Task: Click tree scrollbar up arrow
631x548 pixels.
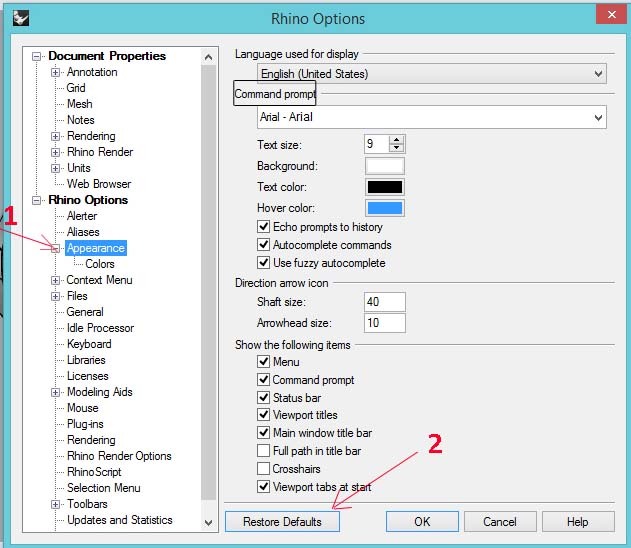Action: (x=208, y=57)
